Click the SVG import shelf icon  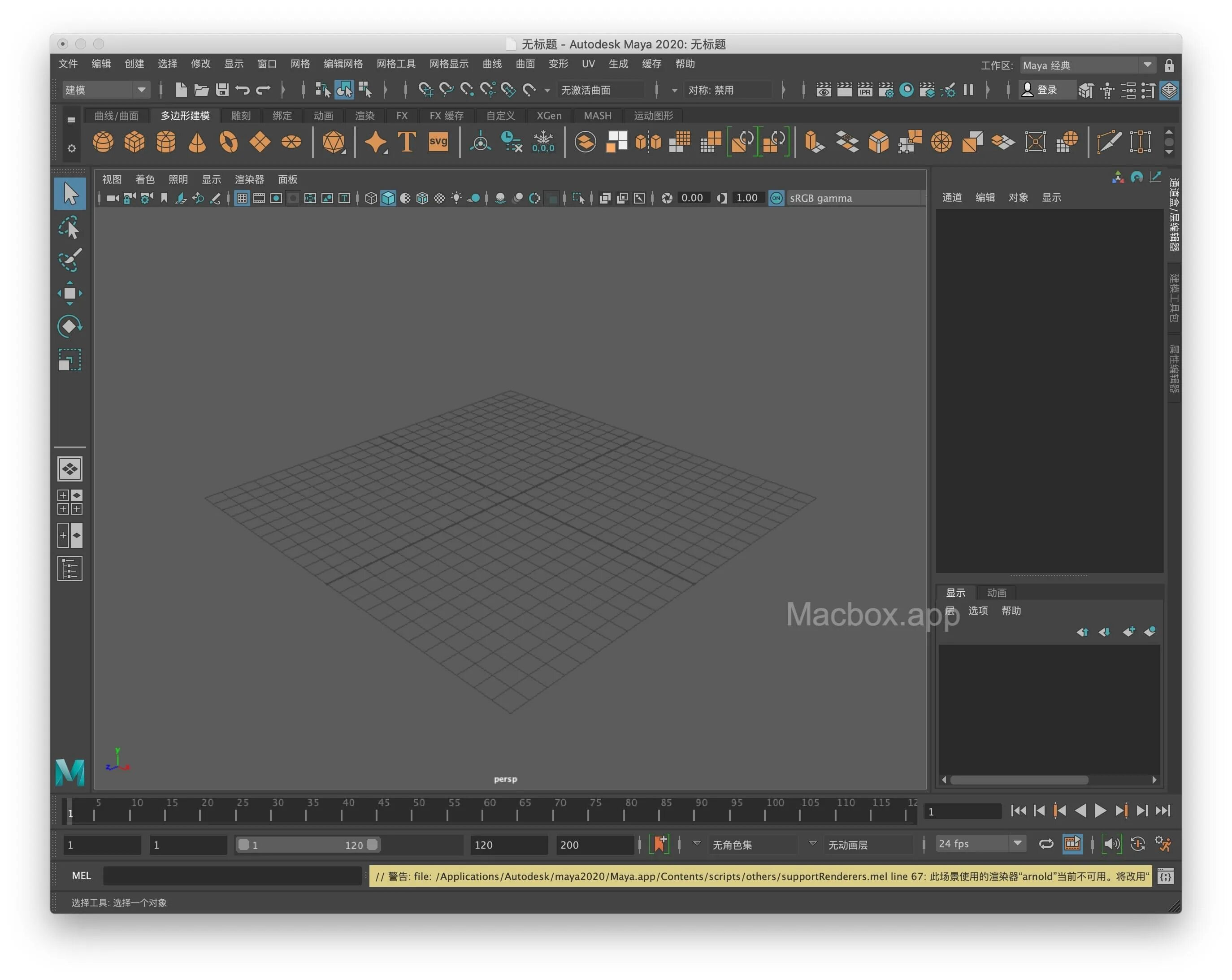tap(438, 142)
